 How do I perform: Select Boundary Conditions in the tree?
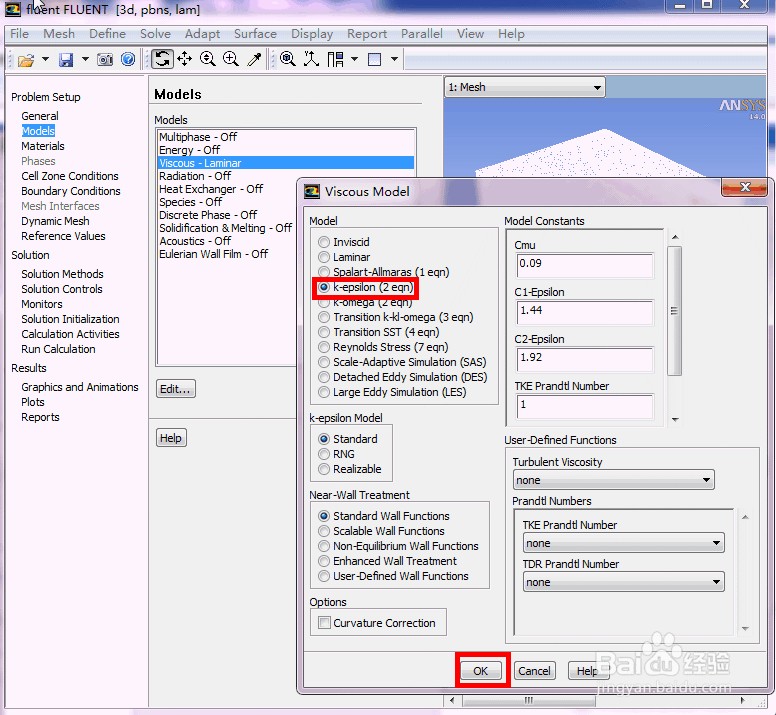click(71, 191)
